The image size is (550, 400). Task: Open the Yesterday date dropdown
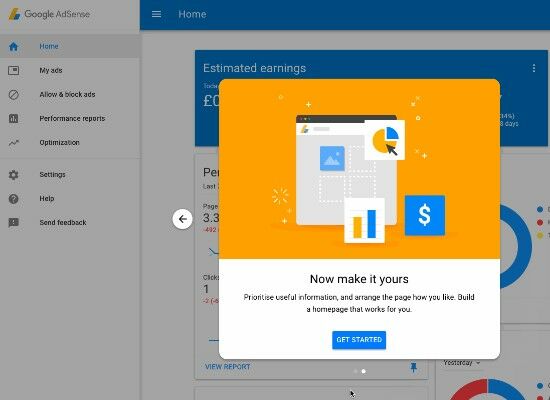pyautogui.click(x=461, y=362)
